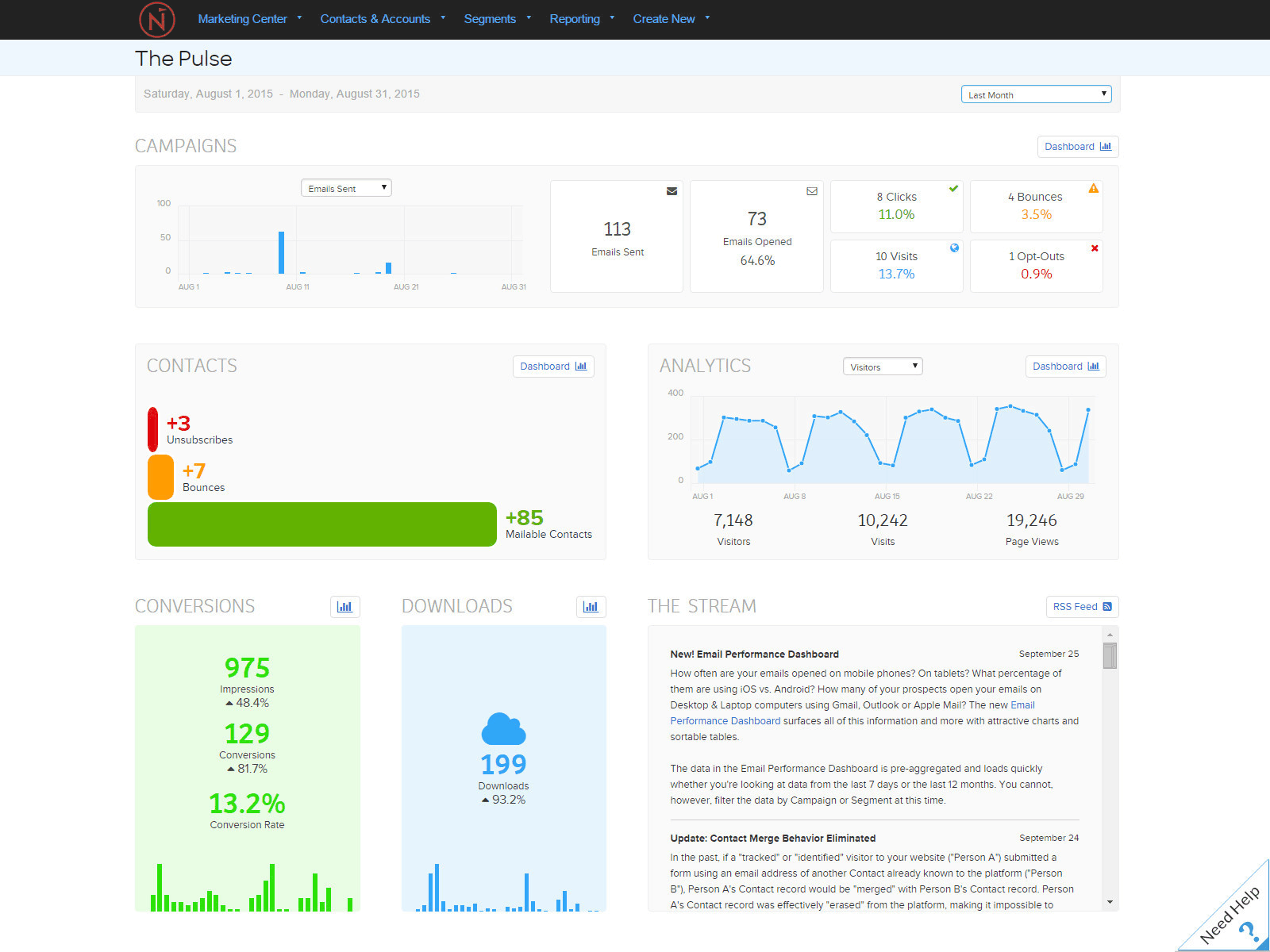Click the Net-Results logo icon

157,19
